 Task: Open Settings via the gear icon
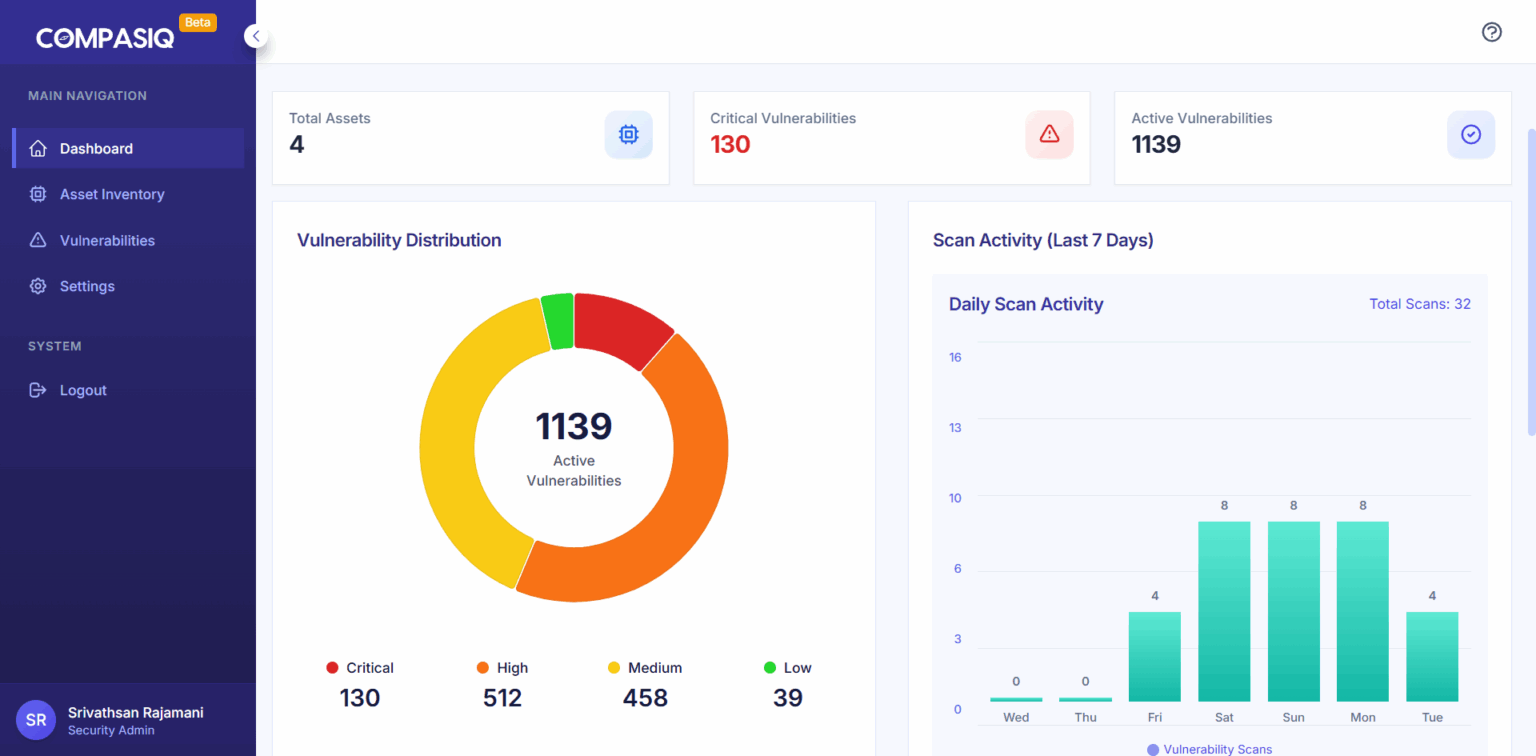(x=37, y=286)
